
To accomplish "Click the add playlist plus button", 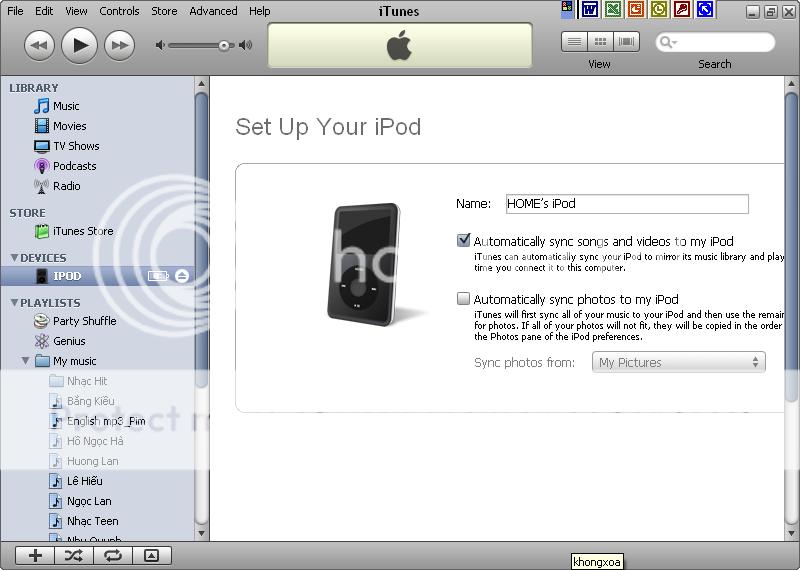I will click(x=35, y=556).
